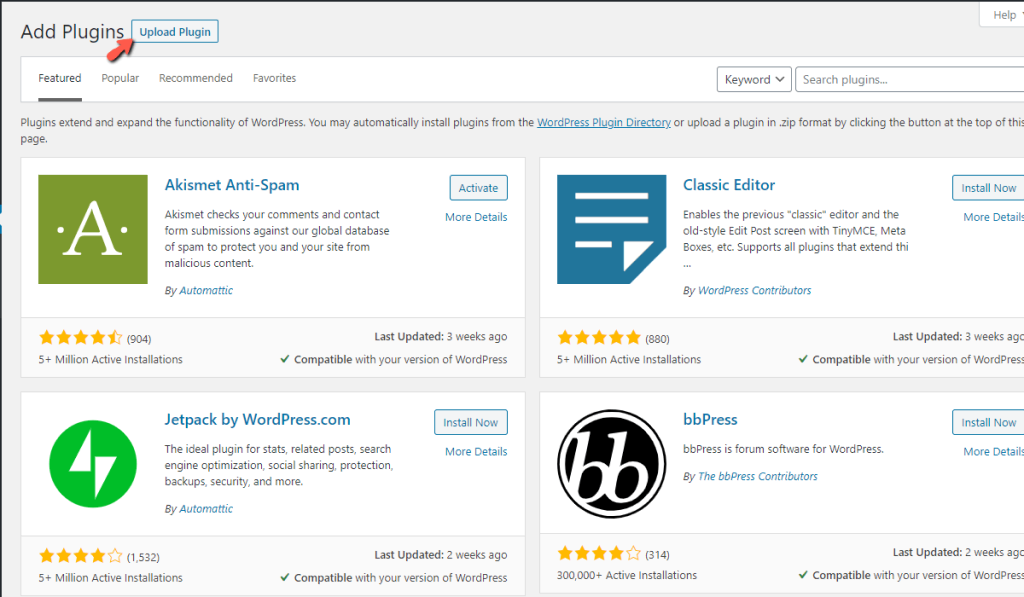Install the bbPress plugin
The height and width of the screenshot is (597, 1024).
pos(988,422)
